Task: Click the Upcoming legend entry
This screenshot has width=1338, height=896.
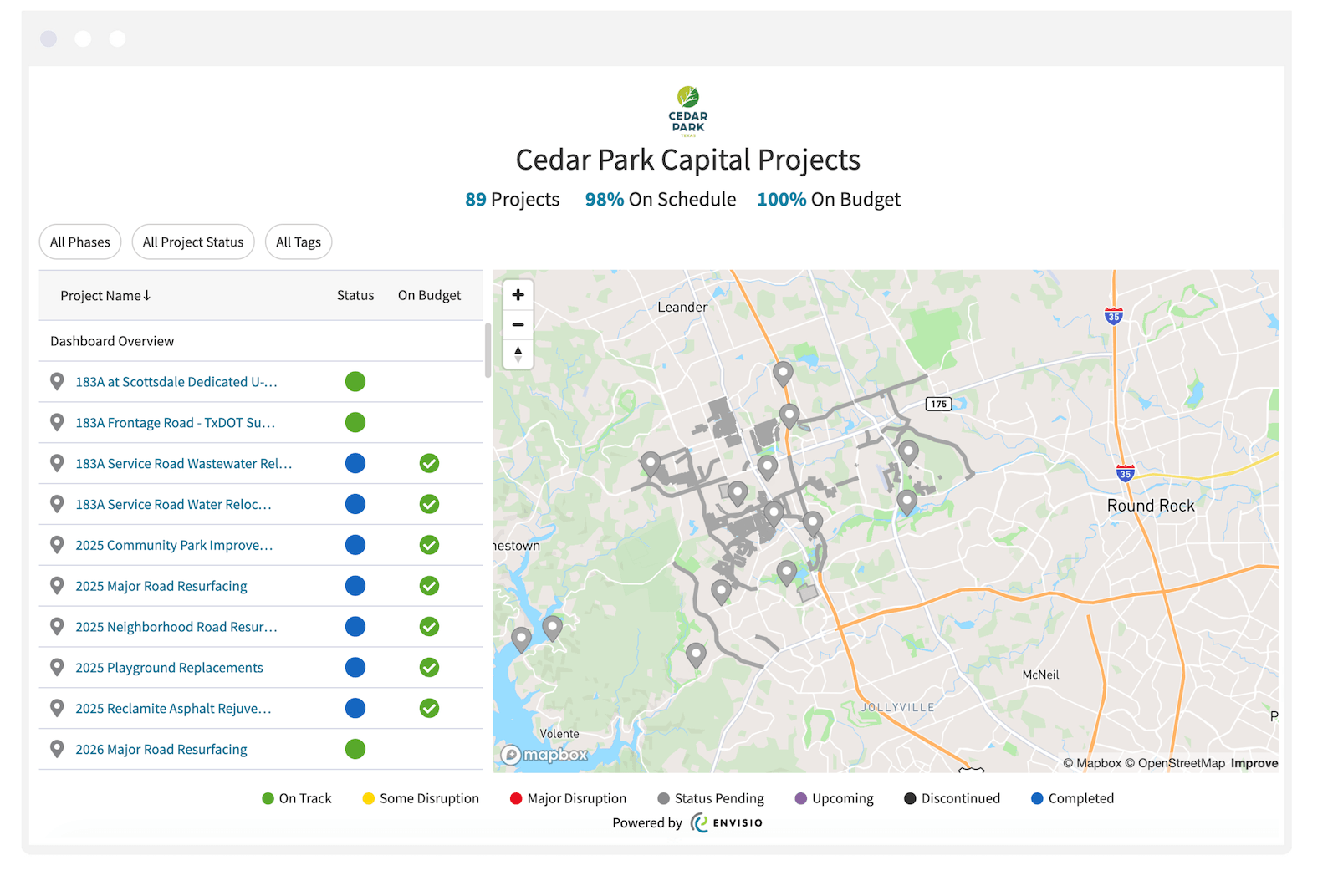Action: (834, 799)
